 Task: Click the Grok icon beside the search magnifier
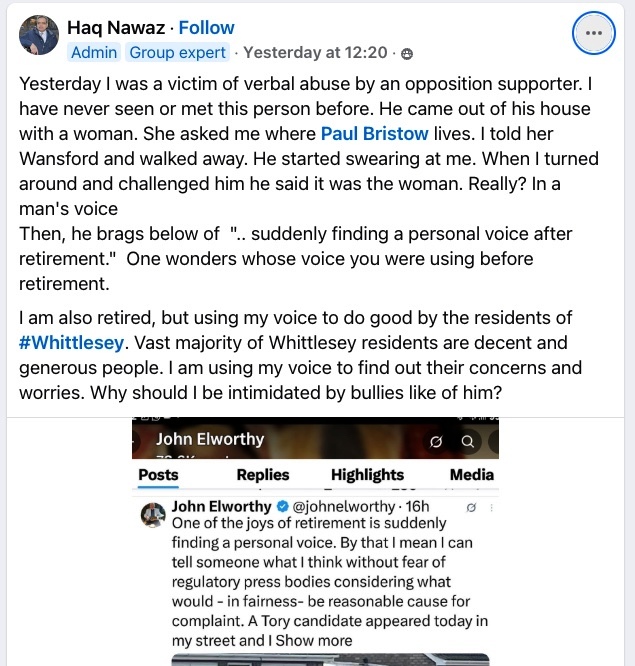tap(436, 441)
